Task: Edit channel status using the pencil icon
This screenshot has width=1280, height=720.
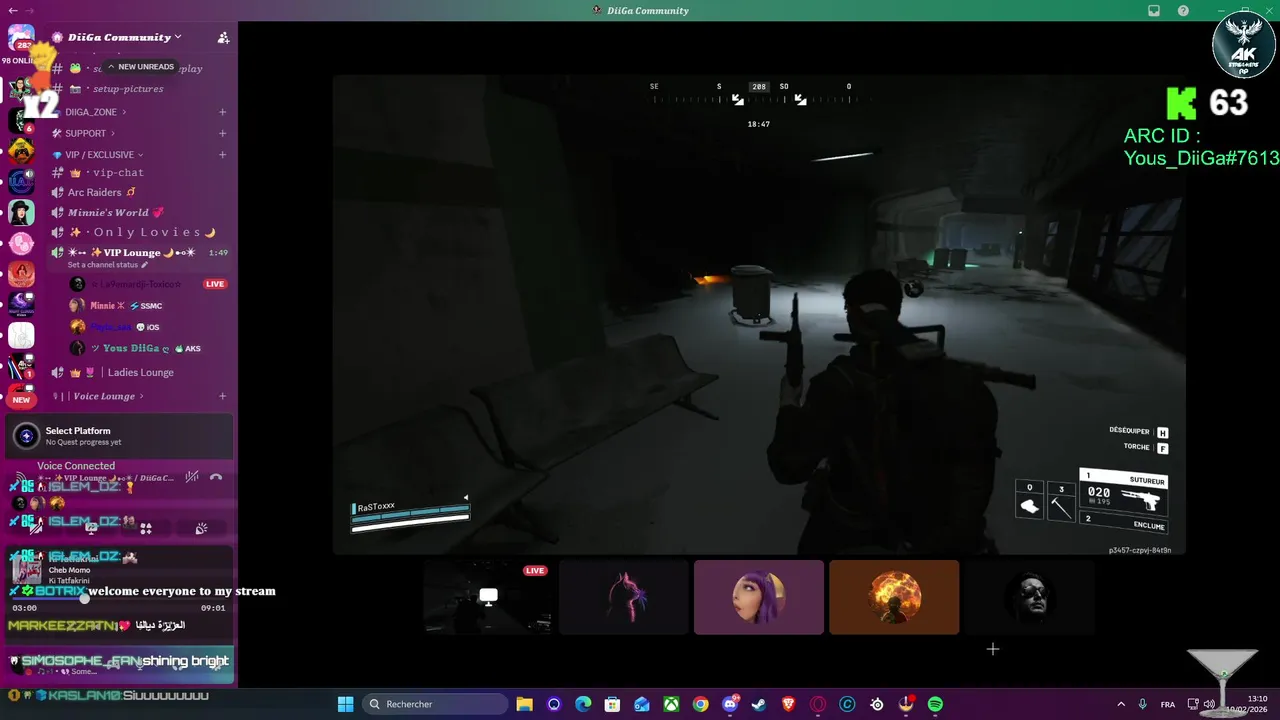Action: point(145,265)
